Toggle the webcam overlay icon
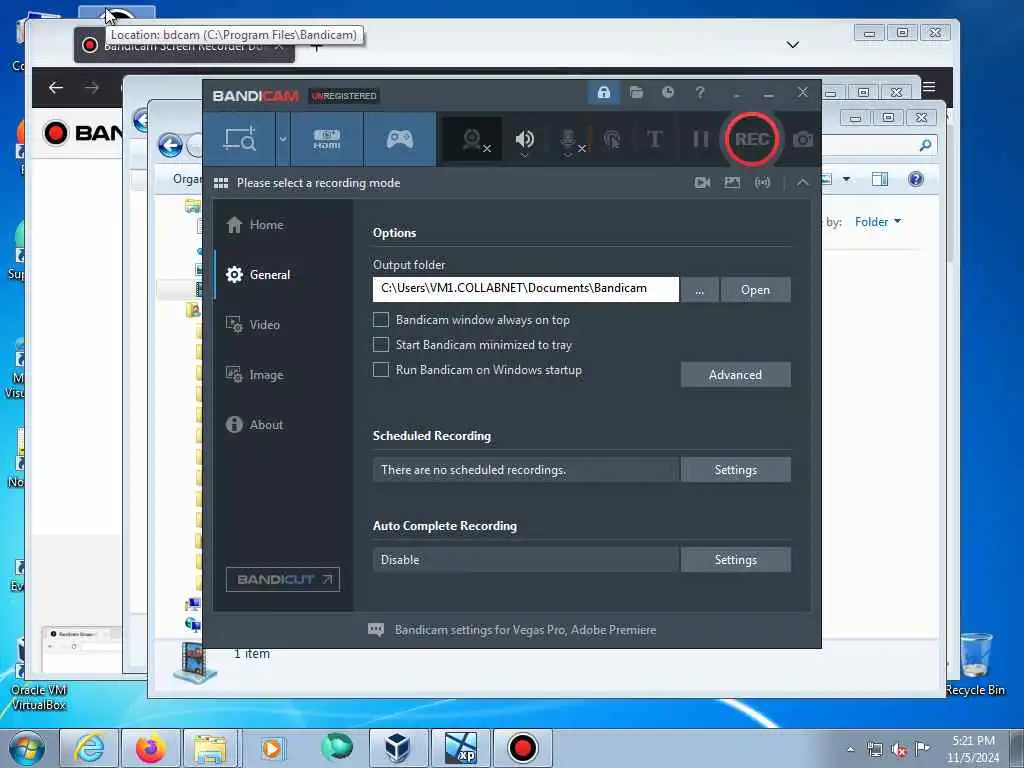Screen dimensions: 1024x768 (473, 139)
